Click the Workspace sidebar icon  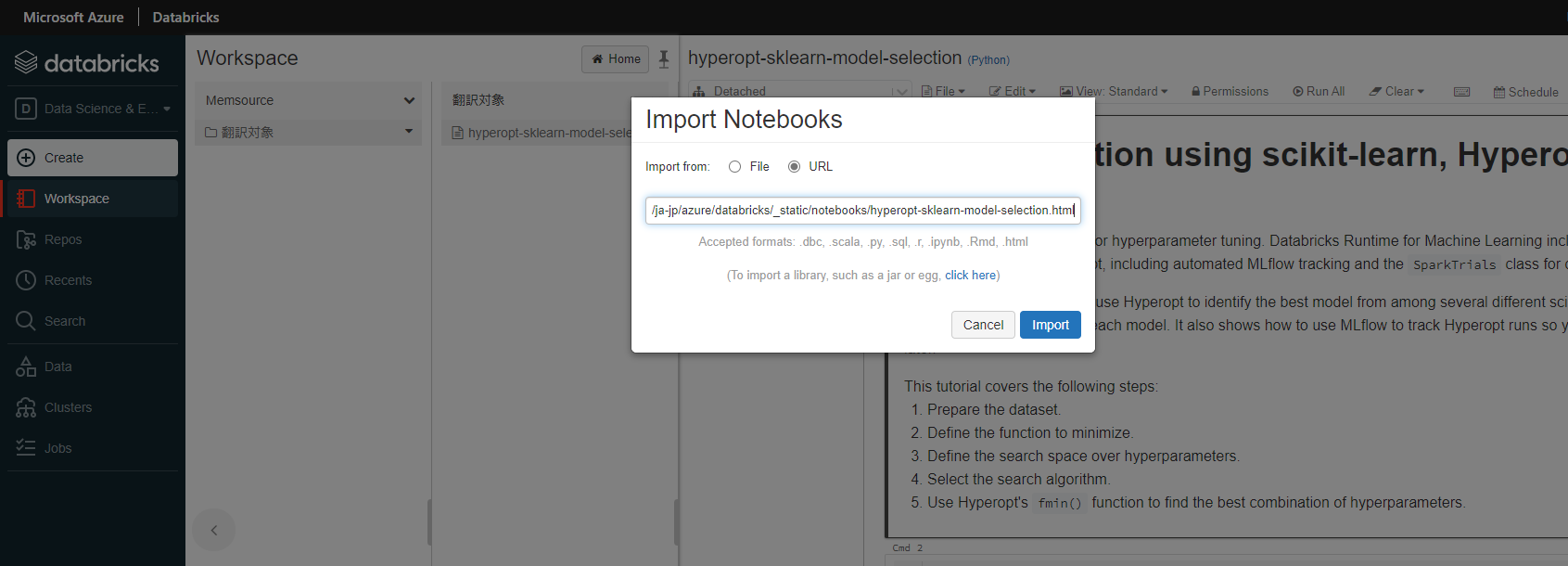point(26,199)
